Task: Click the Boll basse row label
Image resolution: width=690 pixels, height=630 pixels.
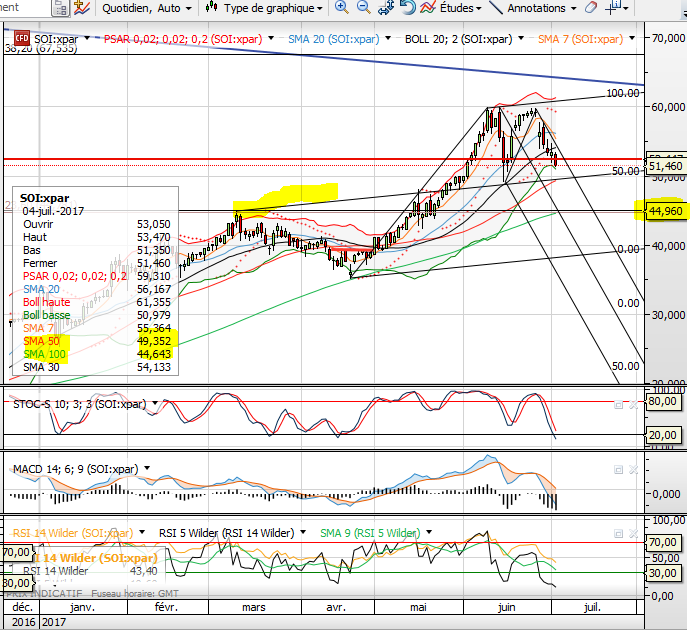Action: point(46,315)
